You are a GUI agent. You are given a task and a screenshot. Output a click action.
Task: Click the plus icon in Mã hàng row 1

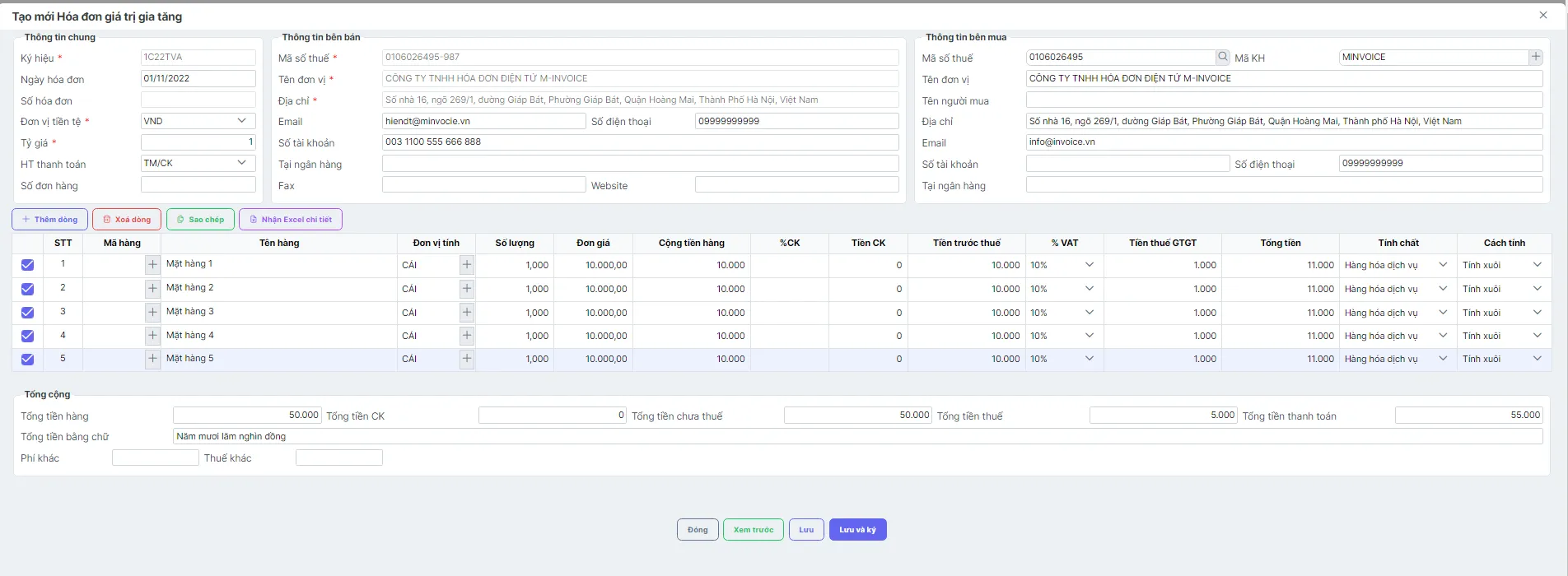point(152,265)
